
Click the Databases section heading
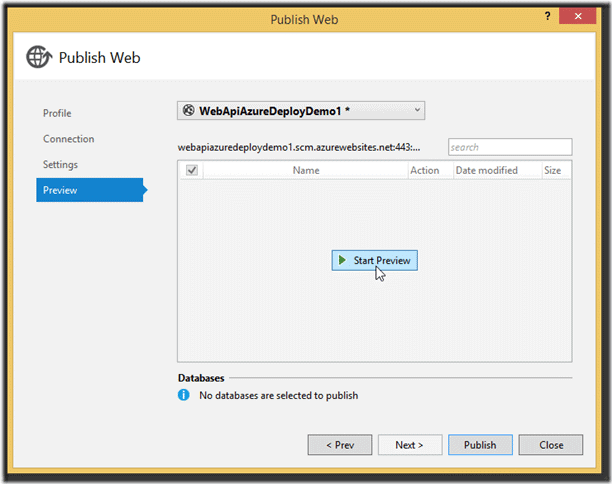(201, 378)
